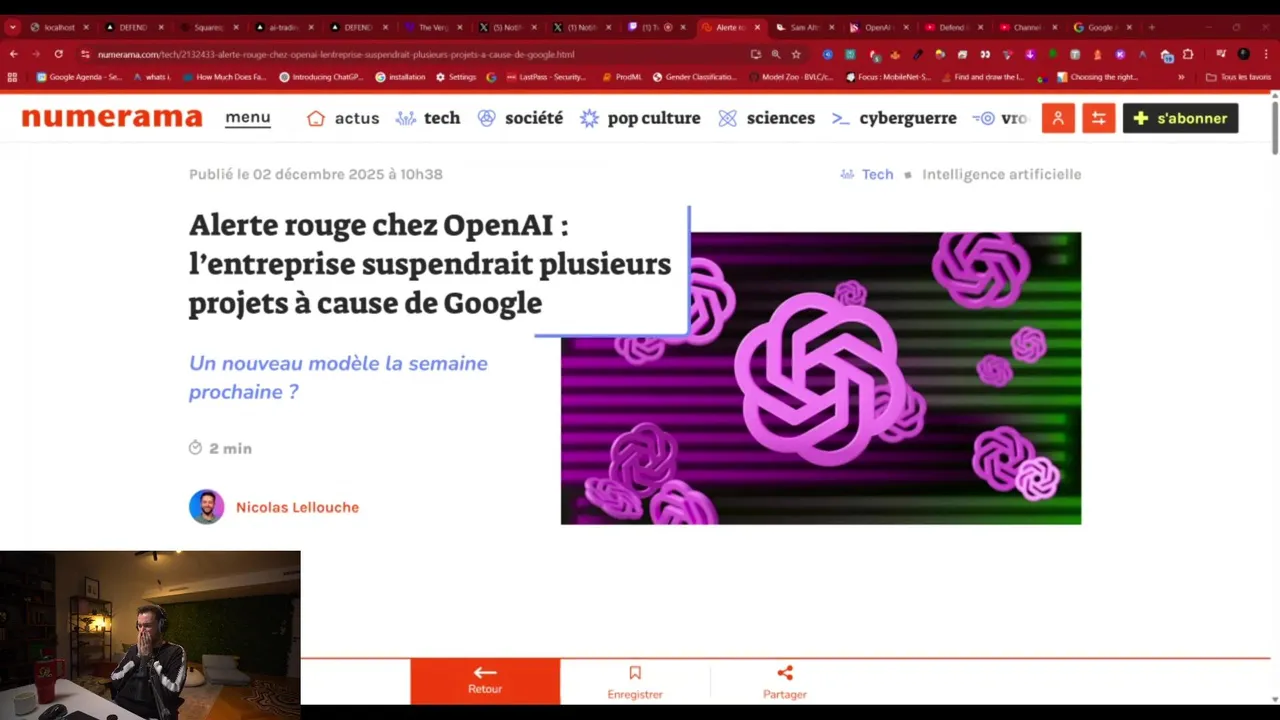Click the pop culture star icon
The image size is (1280, 720).
pos(589,118)
